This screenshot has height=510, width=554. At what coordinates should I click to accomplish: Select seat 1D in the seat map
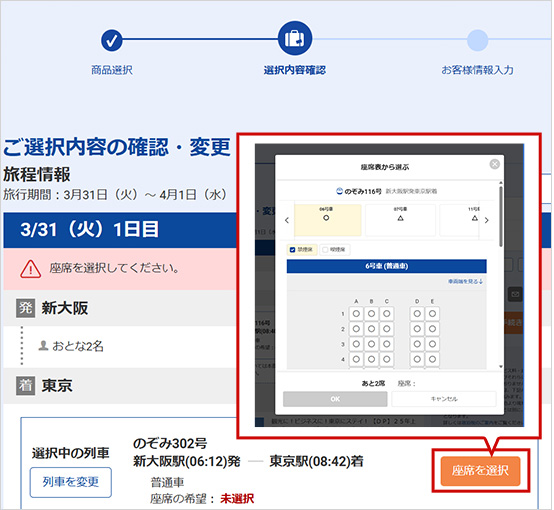[x=417, y=313]
